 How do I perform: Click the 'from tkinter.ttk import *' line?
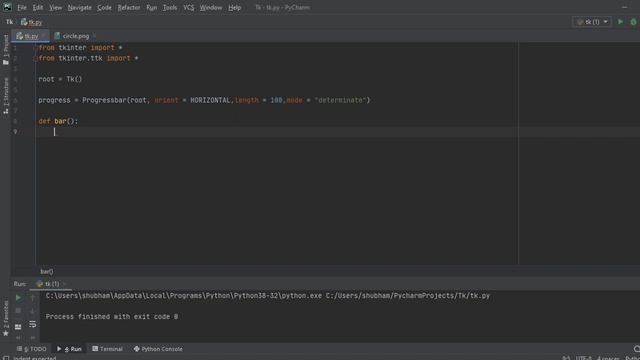88,58
